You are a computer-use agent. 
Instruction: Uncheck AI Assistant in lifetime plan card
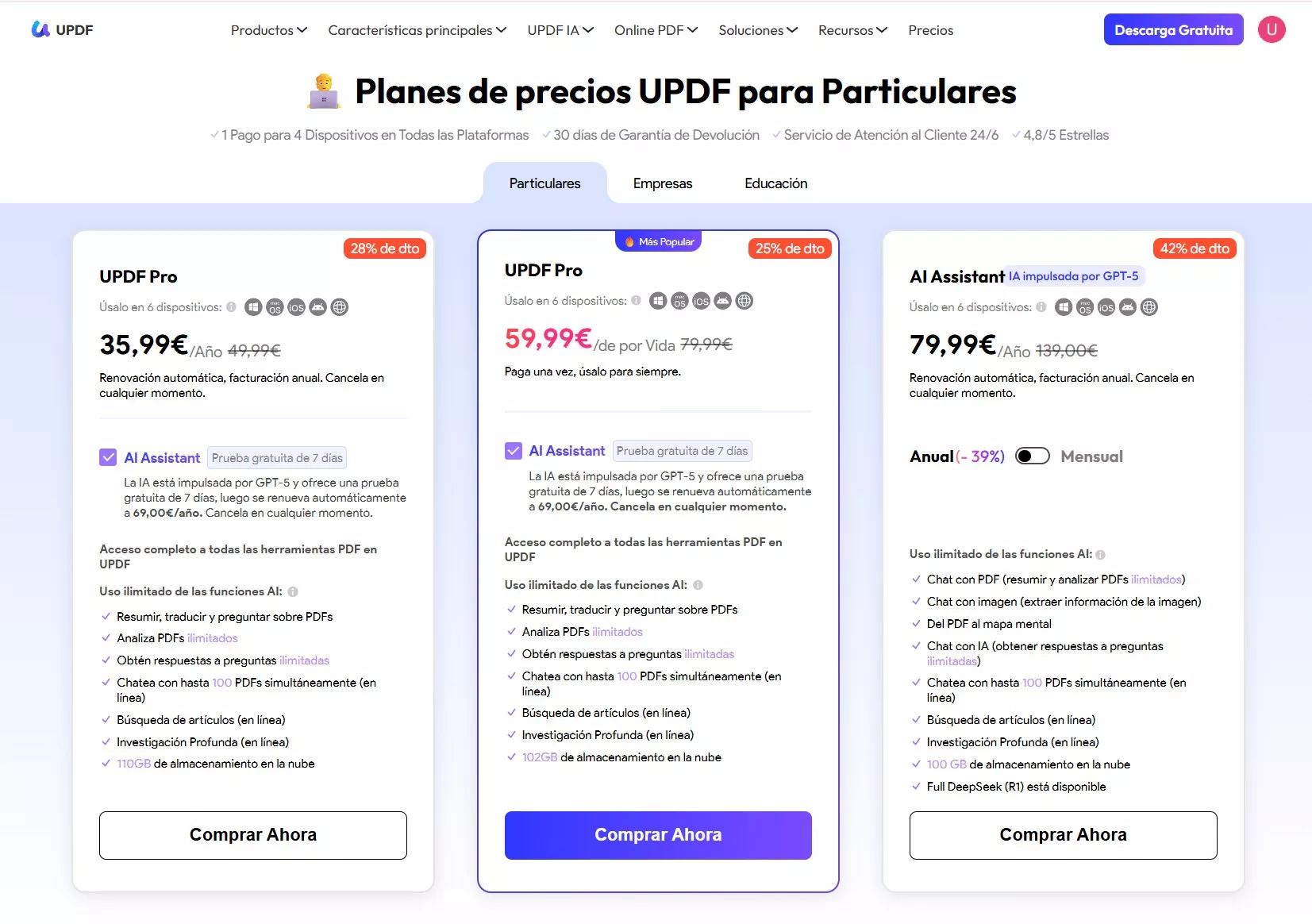pos(514,451)
